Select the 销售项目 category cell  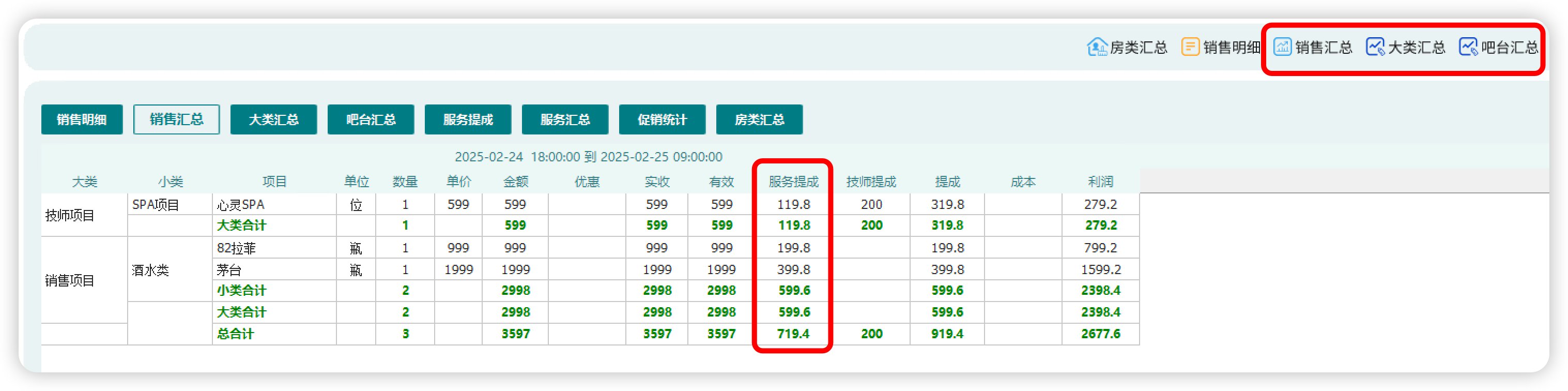point(84,280)
